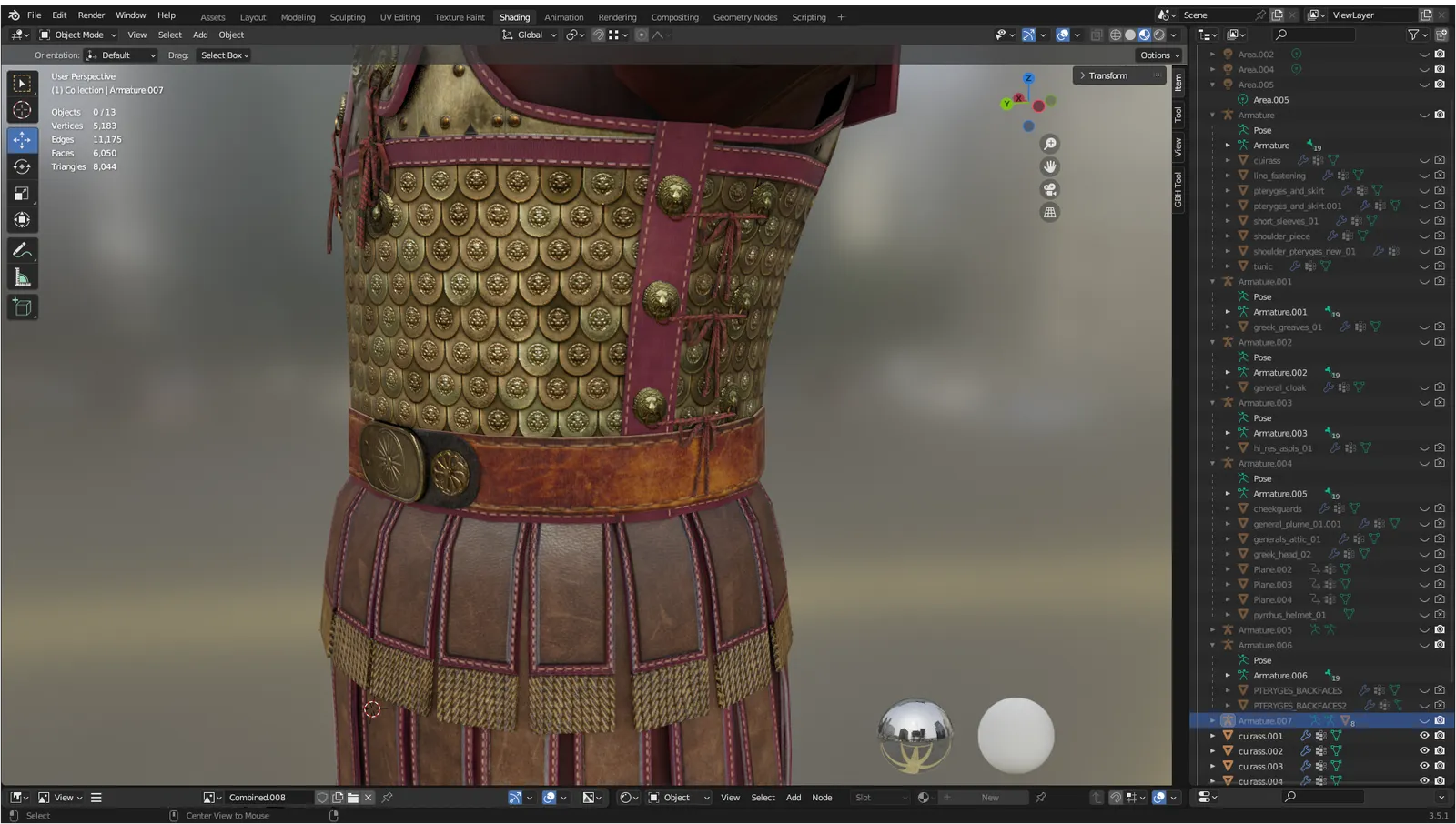The image size is (1456, 824).
Task: Hide cuirass.001 in the viewport
Action: pyautogui.click(x=1424, y=736)
